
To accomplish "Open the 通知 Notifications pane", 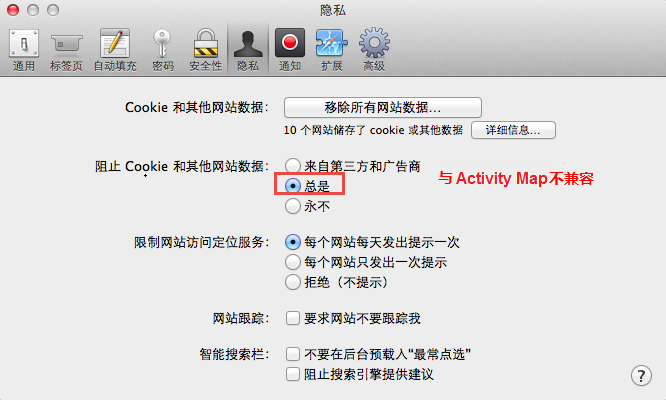I will [290, 50].
